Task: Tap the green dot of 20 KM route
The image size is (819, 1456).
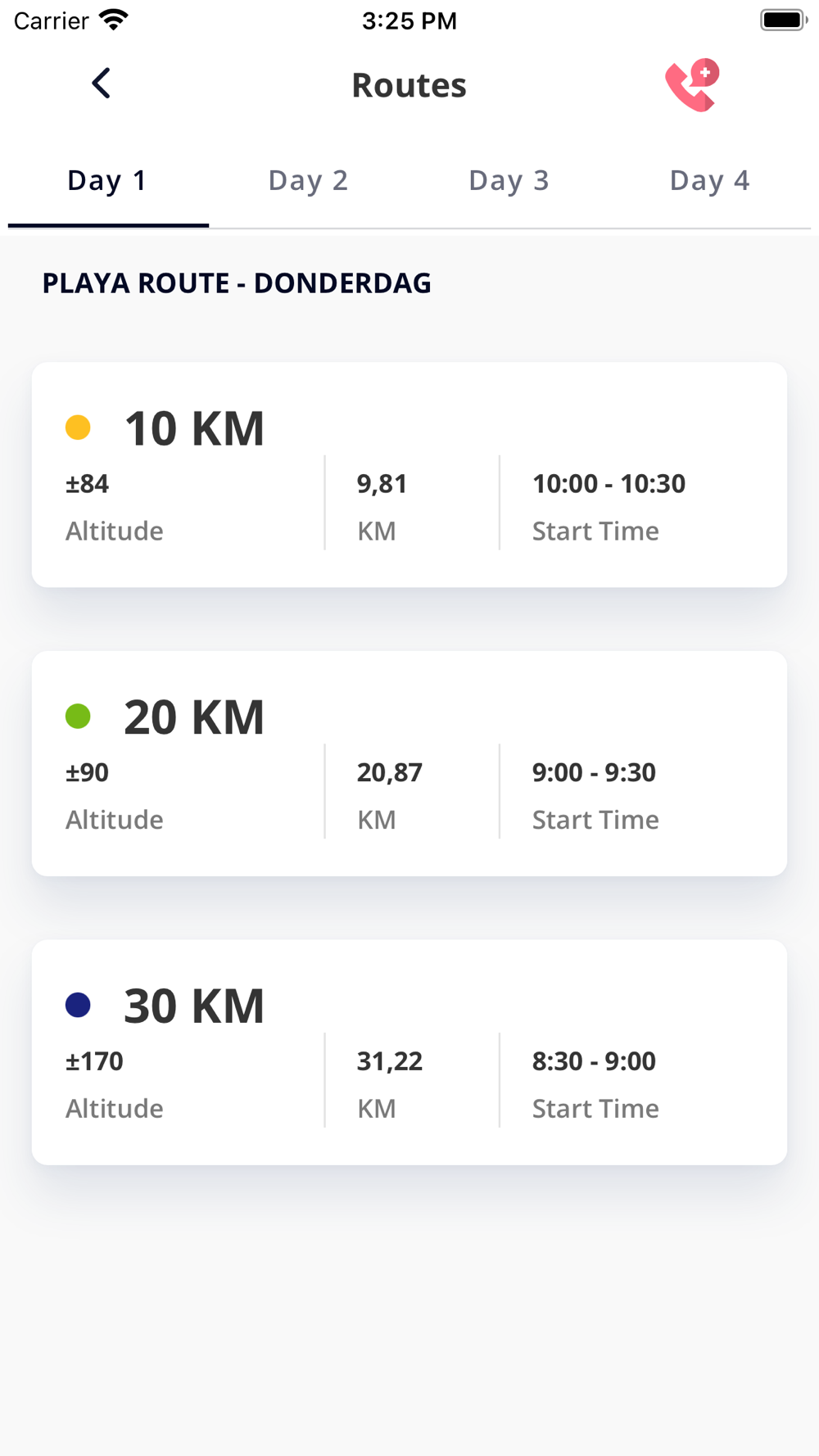Action: point(78,717)
